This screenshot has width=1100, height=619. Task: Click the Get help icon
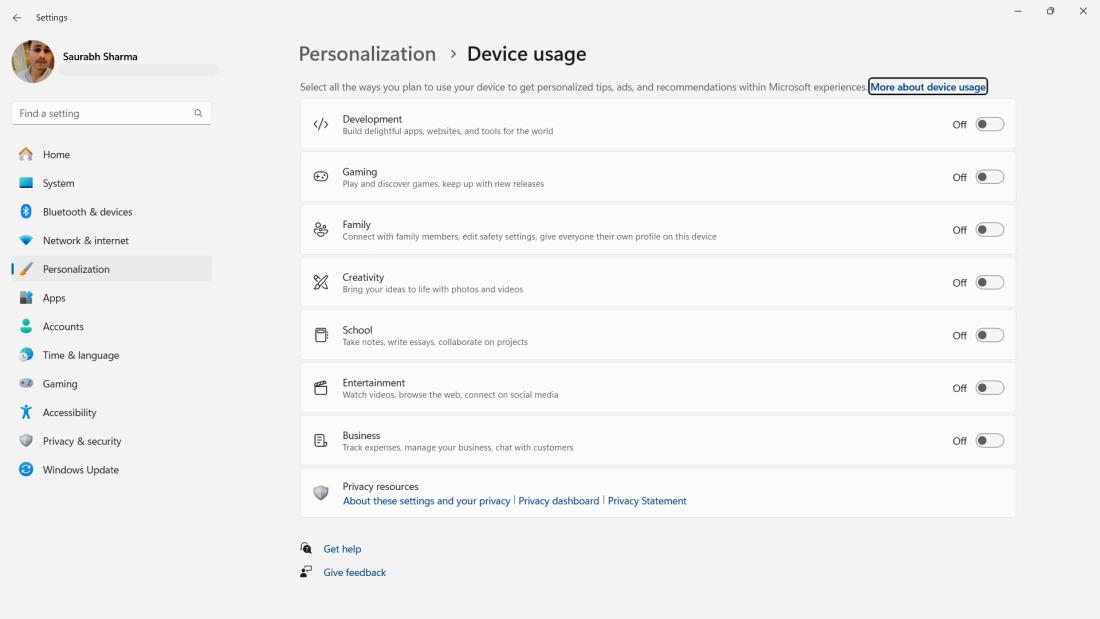(x=306, y=549)
